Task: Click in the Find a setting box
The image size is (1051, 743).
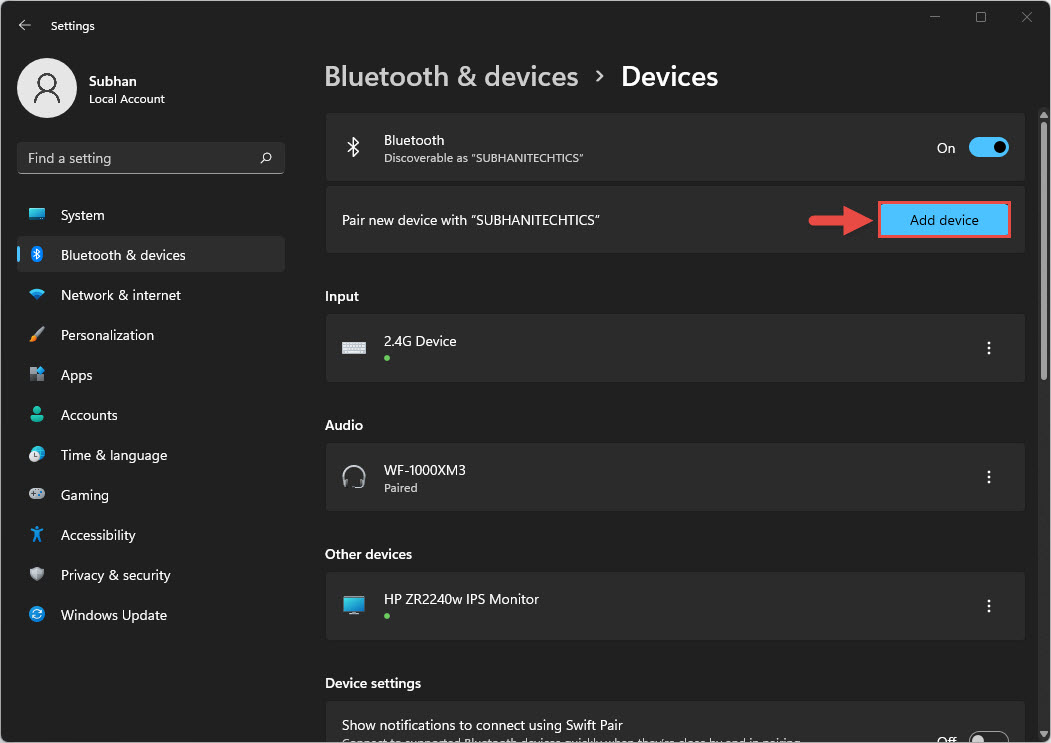Action: (x=151, y=158)
